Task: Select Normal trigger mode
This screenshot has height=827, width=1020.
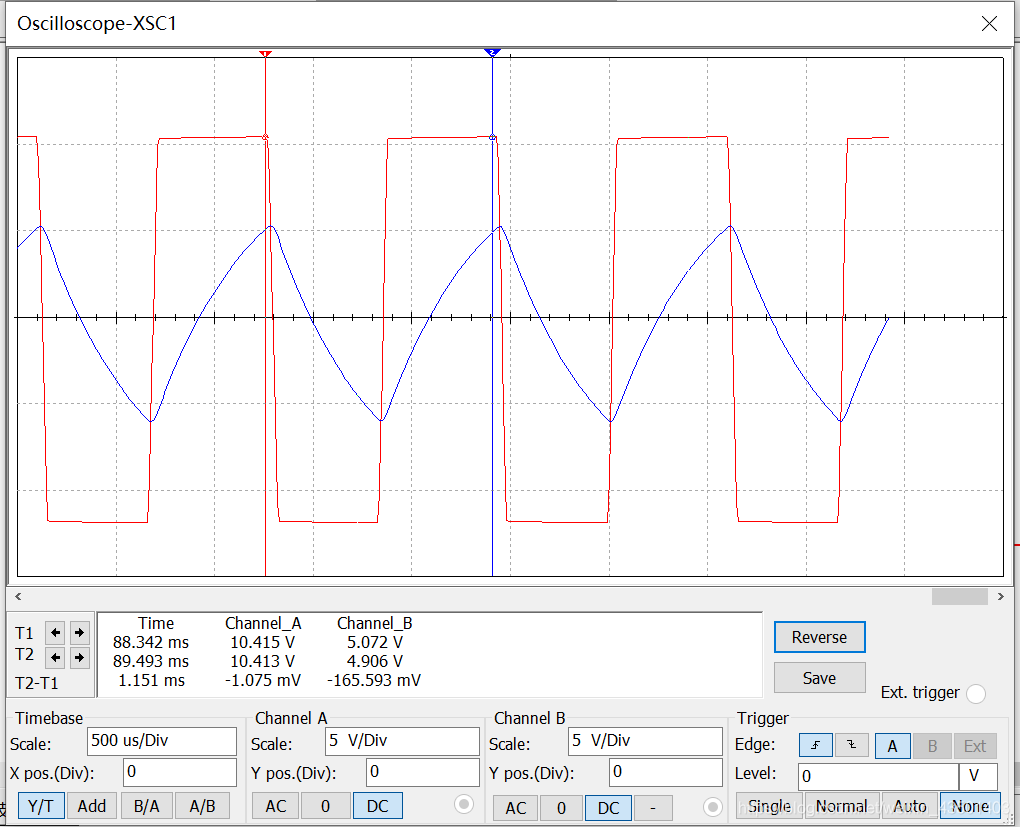Action: [x=842, y=806]
